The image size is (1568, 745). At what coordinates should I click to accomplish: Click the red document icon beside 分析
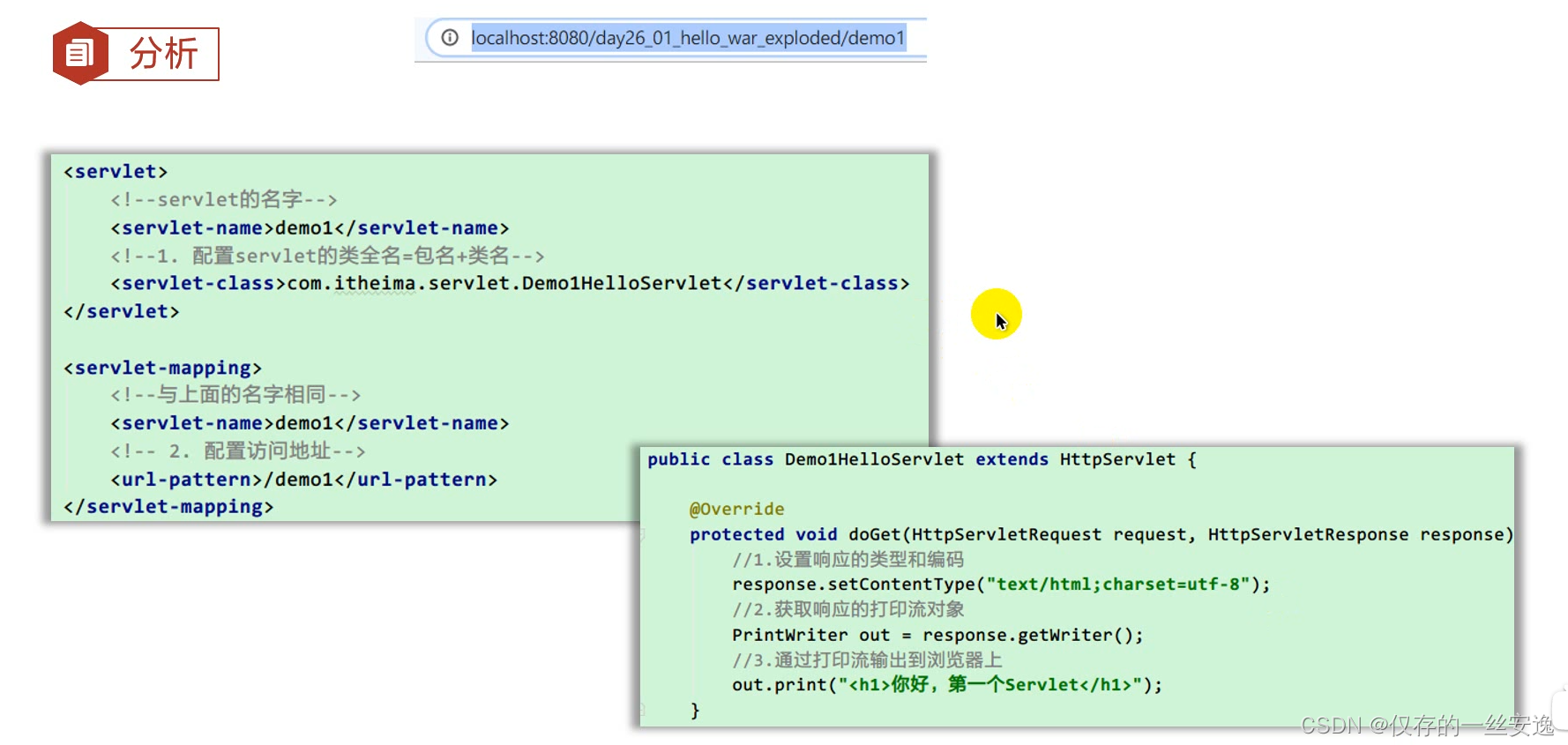(80, 54)
